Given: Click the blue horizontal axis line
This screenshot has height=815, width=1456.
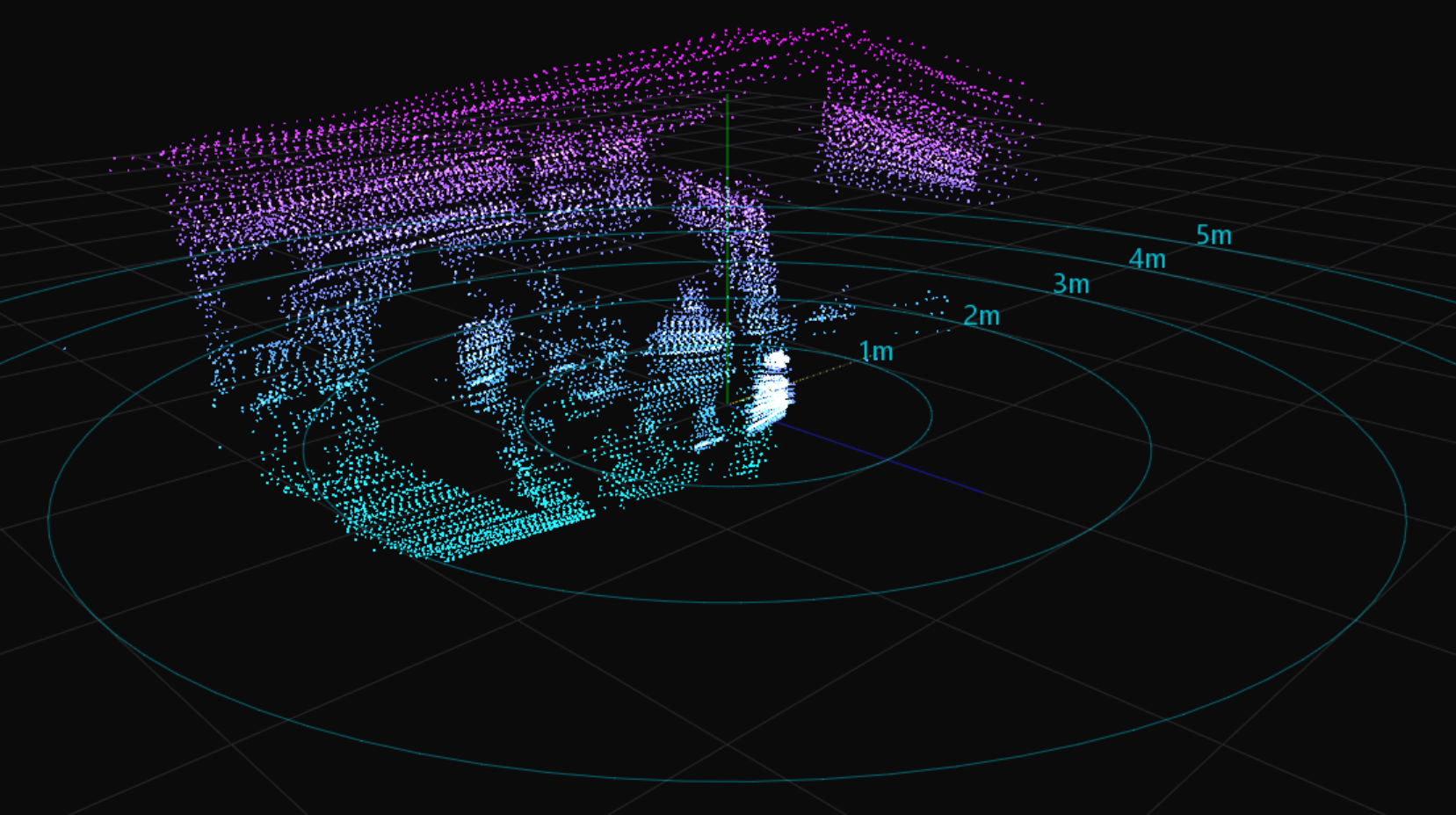Looking at the screenshot, I should coord(879,457).
